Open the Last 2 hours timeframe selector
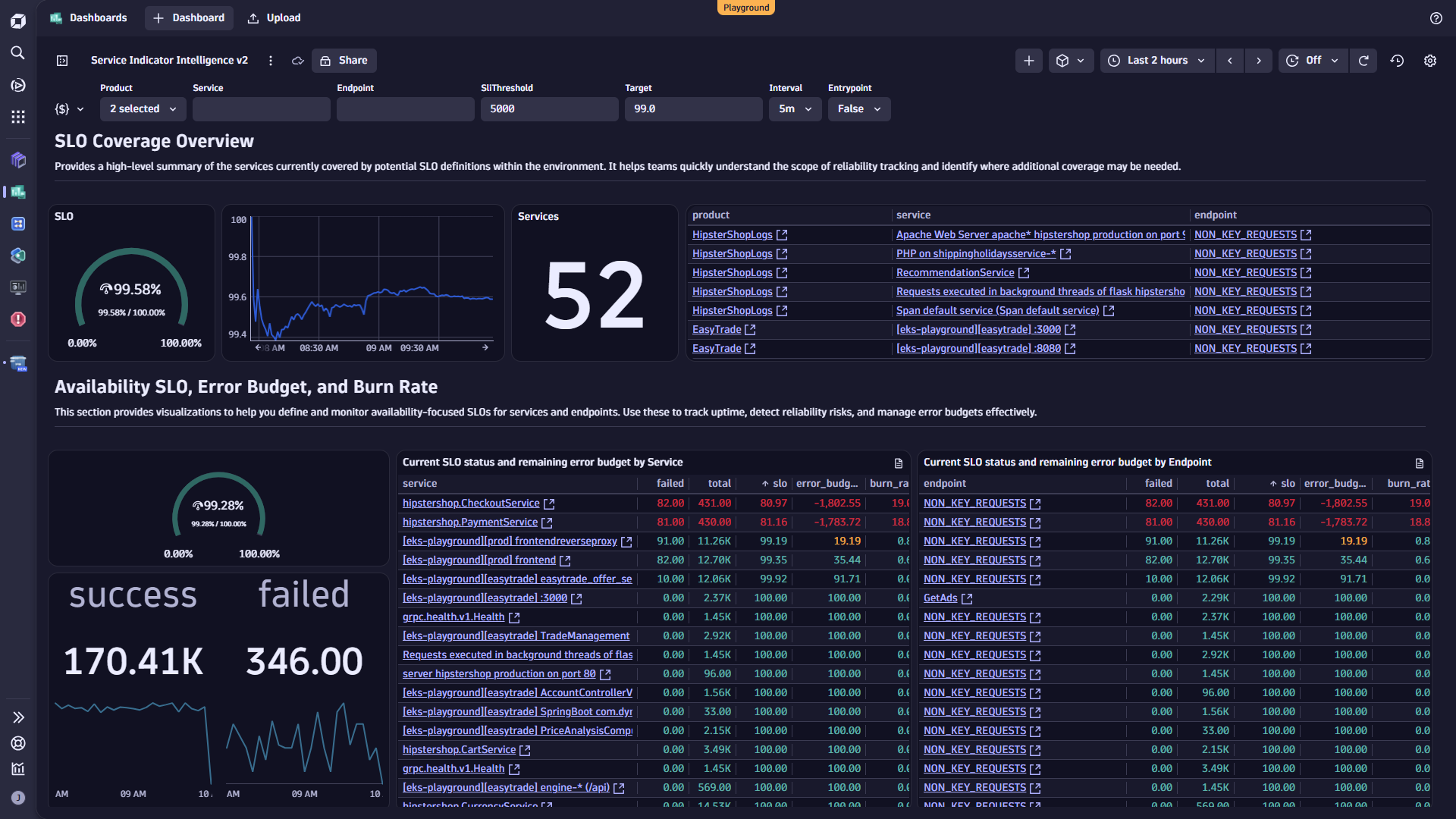This screenshot has height=819, width=1456. coord(1156,61)
